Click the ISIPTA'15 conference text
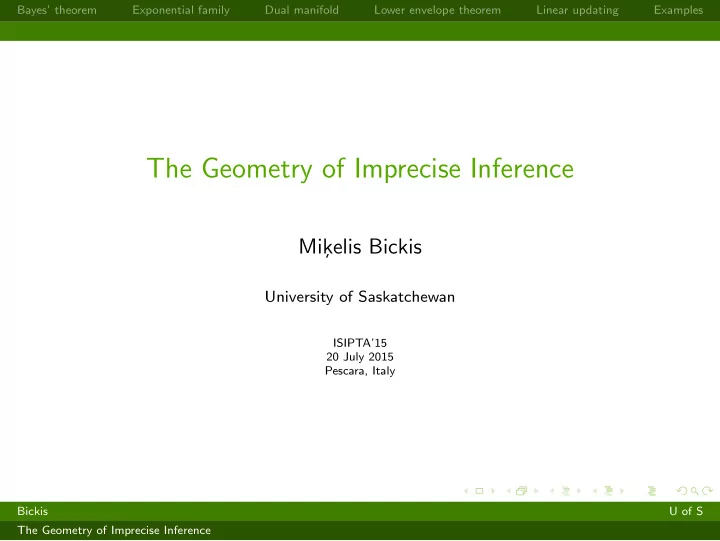 pyautogui.click(x=360, y=343)
